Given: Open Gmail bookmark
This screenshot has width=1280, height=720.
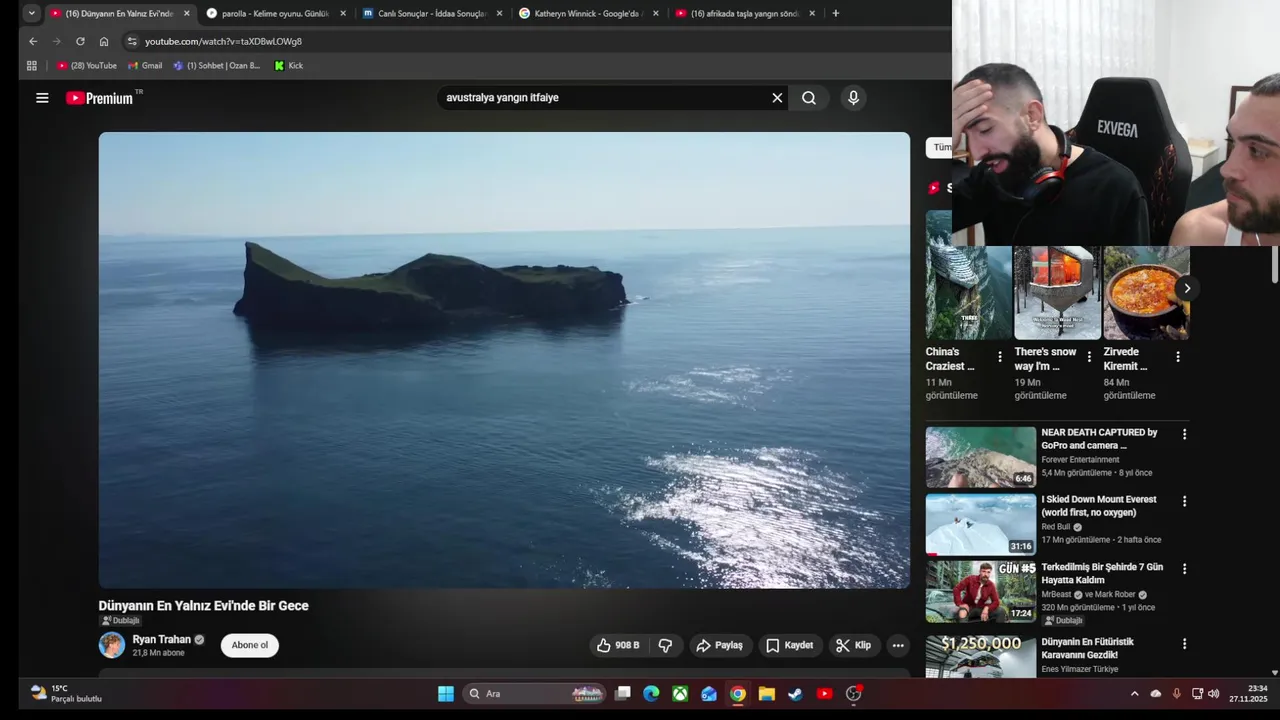Looking at the screenshot, I should click(x=145, y=66).
